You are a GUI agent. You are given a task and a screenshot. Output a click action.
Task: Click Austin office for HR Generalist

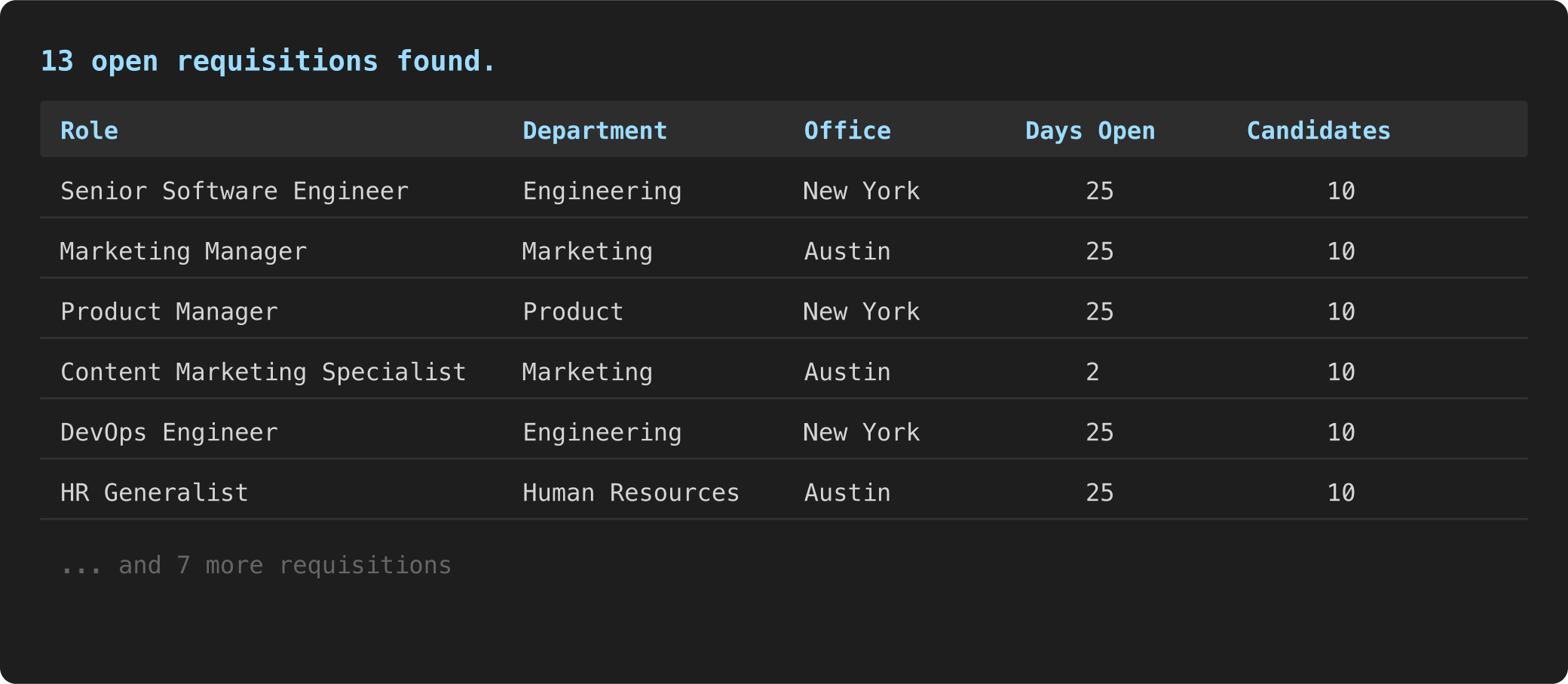pyautogui.click(x=847, y=492)
